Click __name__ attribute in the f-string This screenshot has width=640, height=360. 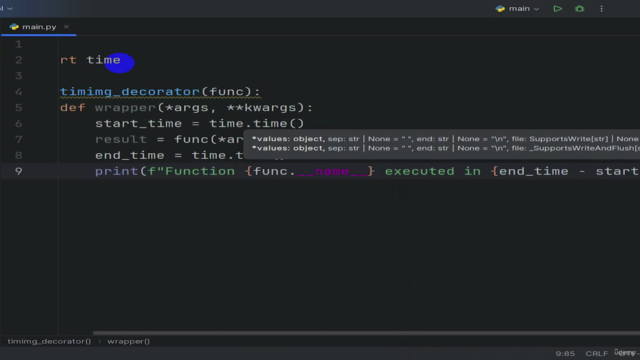[x=332, y=171]
